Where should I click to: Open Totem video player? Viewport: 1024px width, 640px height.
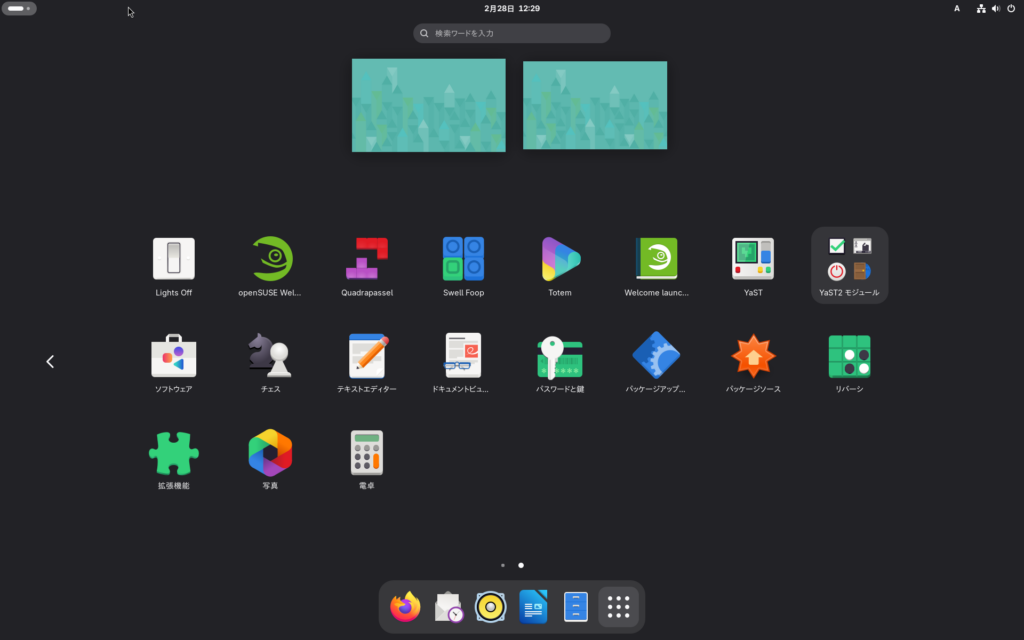pos(560,259)
